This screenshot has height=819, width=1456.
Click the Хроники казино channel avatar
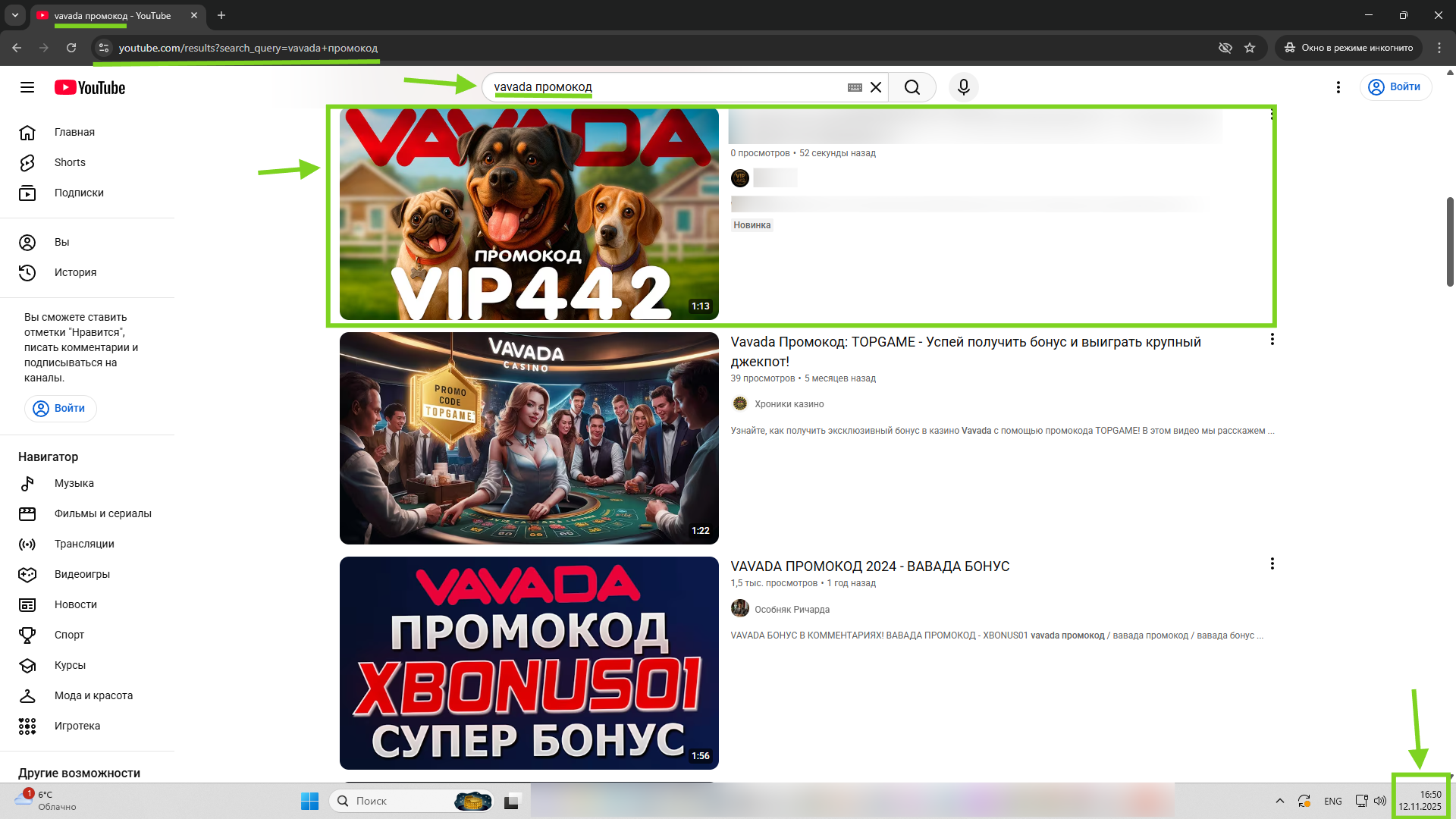739,403
